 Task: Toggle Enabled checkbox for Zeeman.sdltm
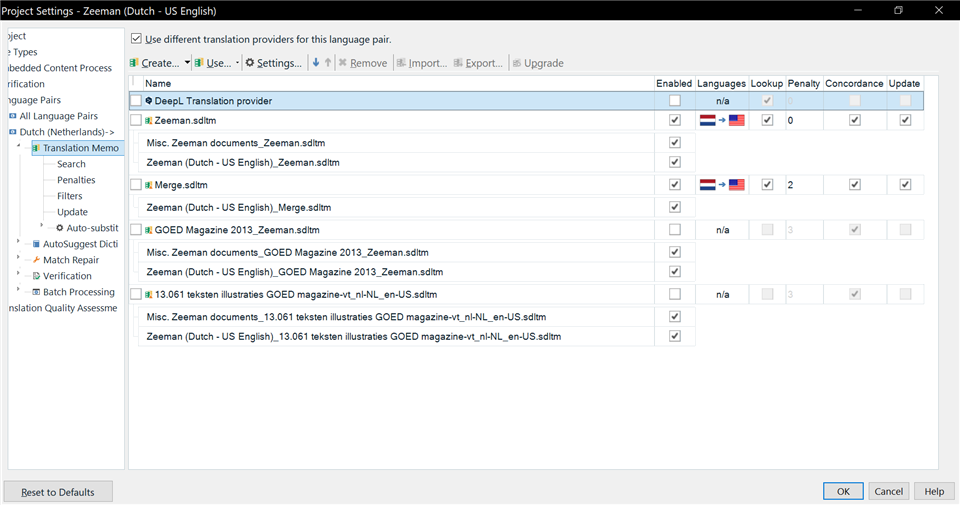click(x=675, y=120)
